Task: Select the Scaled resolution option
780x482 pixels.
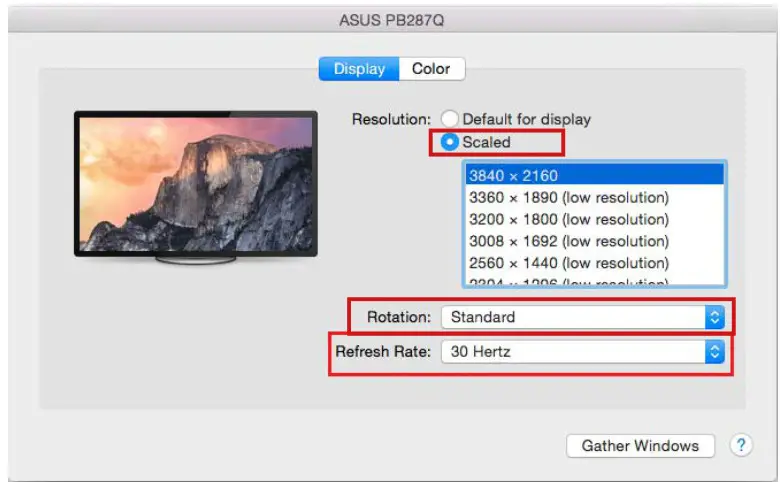Action: tap(451, 142)
